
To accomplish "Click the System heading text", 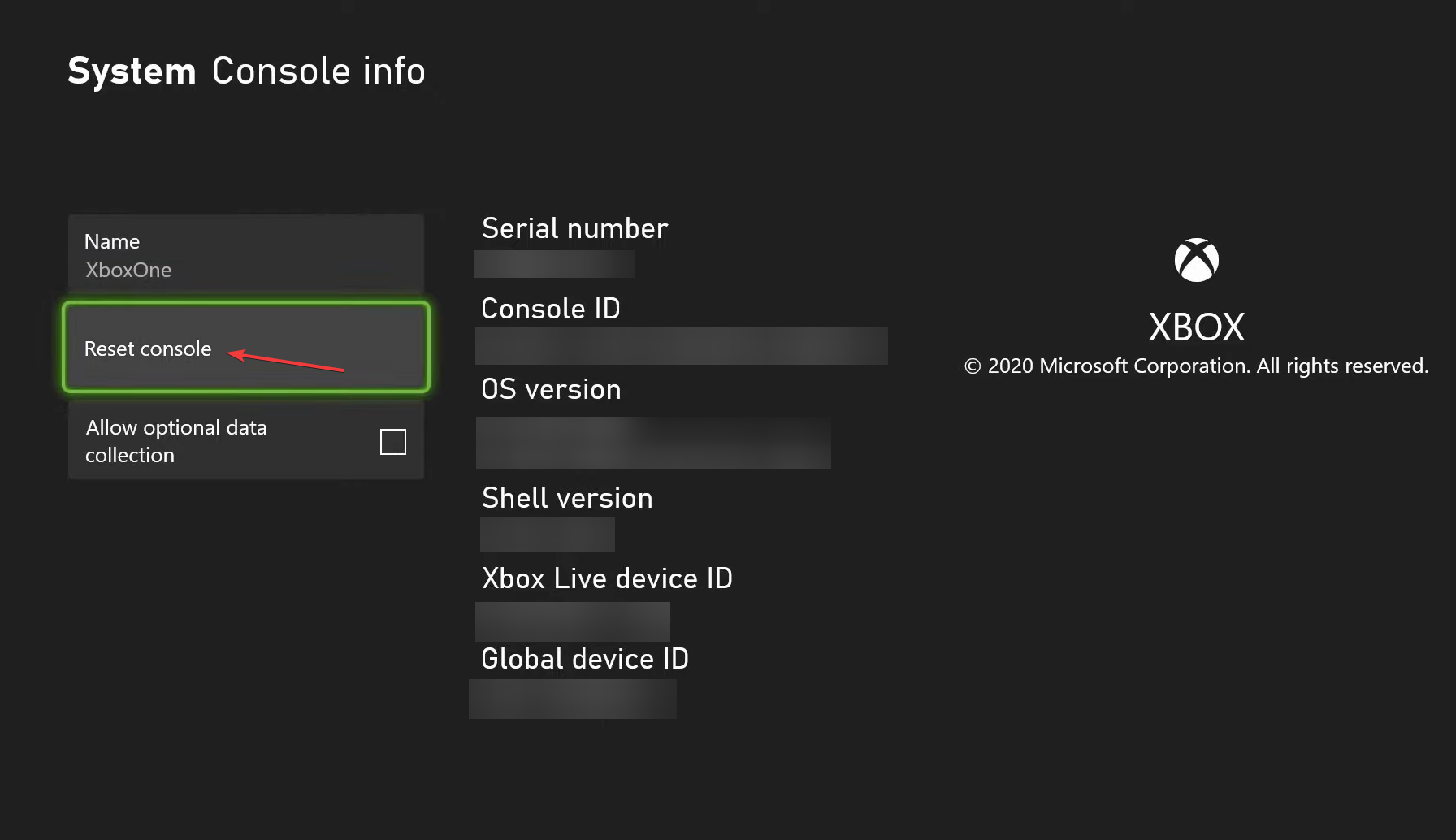I will click(132, 71).
